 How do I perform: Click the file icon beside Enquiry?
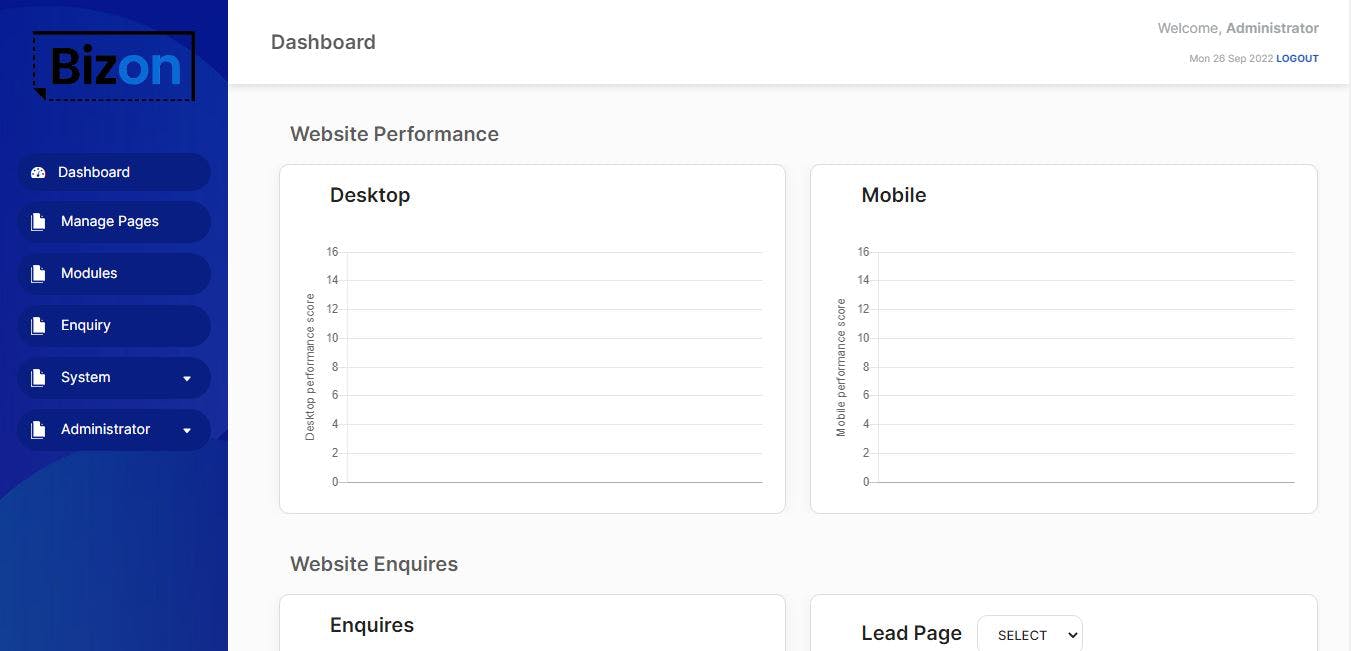coord(38,326)
